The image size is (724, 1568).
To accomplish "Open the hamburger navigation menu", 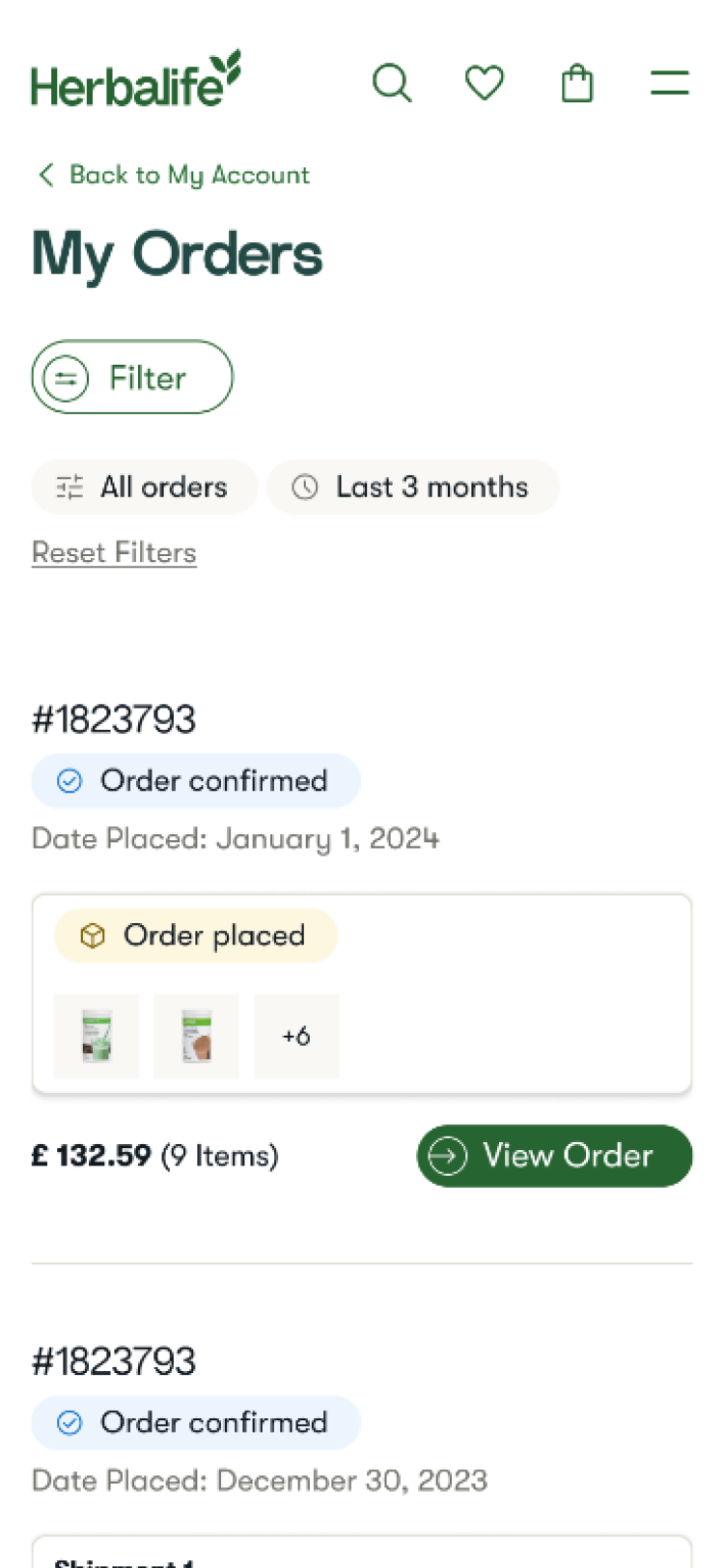I will (x=669, y=83).
